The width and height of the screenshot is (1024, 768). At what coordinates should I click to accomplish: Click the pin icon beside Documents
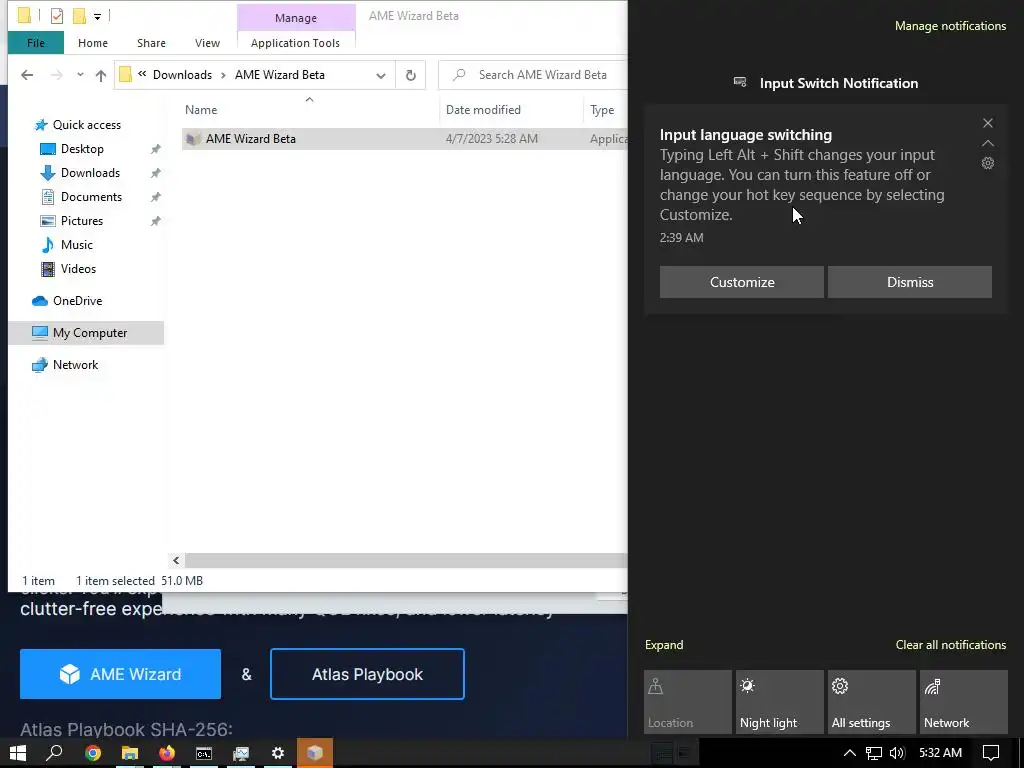(x=155, y=197)
